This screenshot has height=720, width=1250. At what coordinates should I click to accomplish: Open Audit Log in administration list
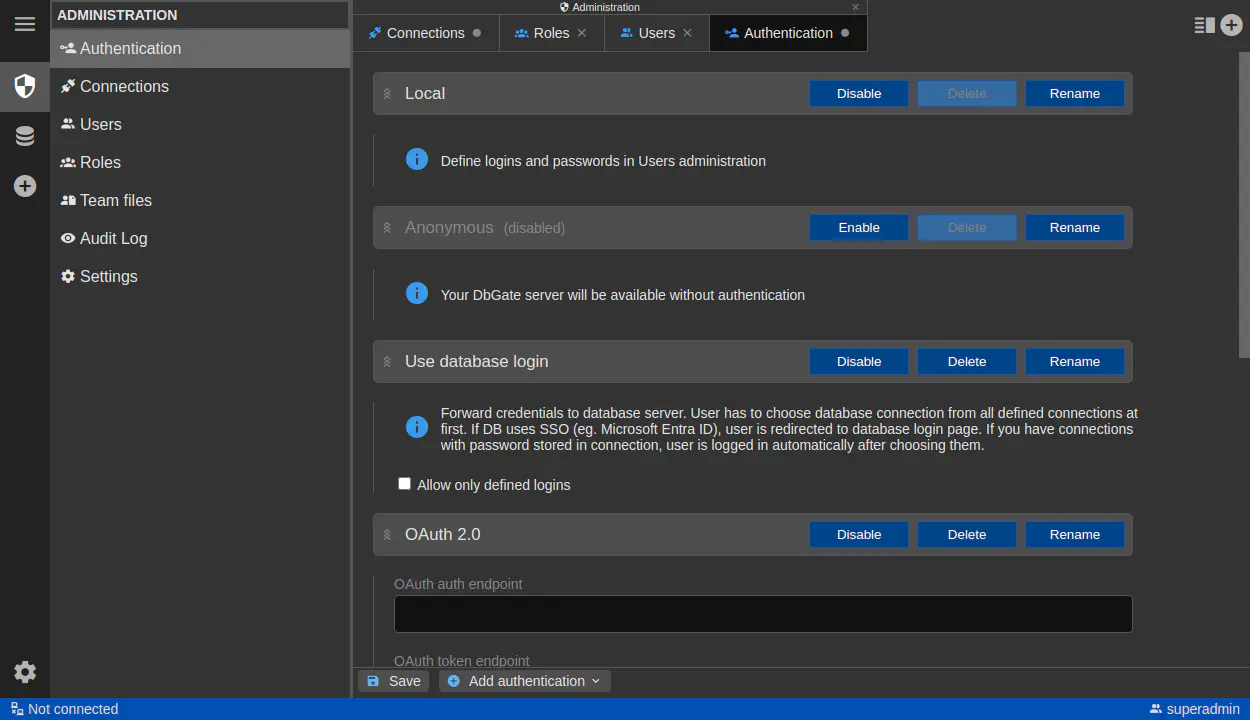113,238
